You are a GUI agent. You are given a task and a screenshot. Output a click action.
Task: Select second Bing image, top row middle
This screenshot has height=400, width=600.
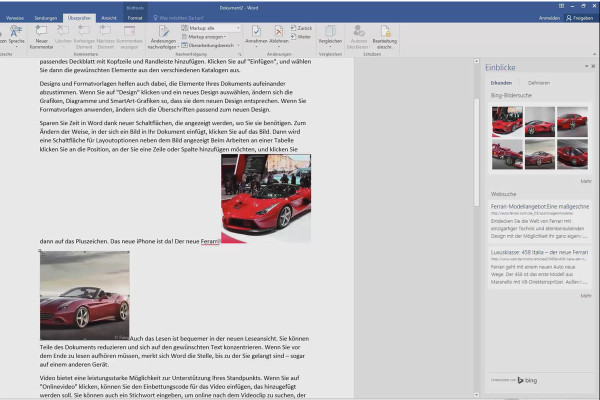(540, 121)
